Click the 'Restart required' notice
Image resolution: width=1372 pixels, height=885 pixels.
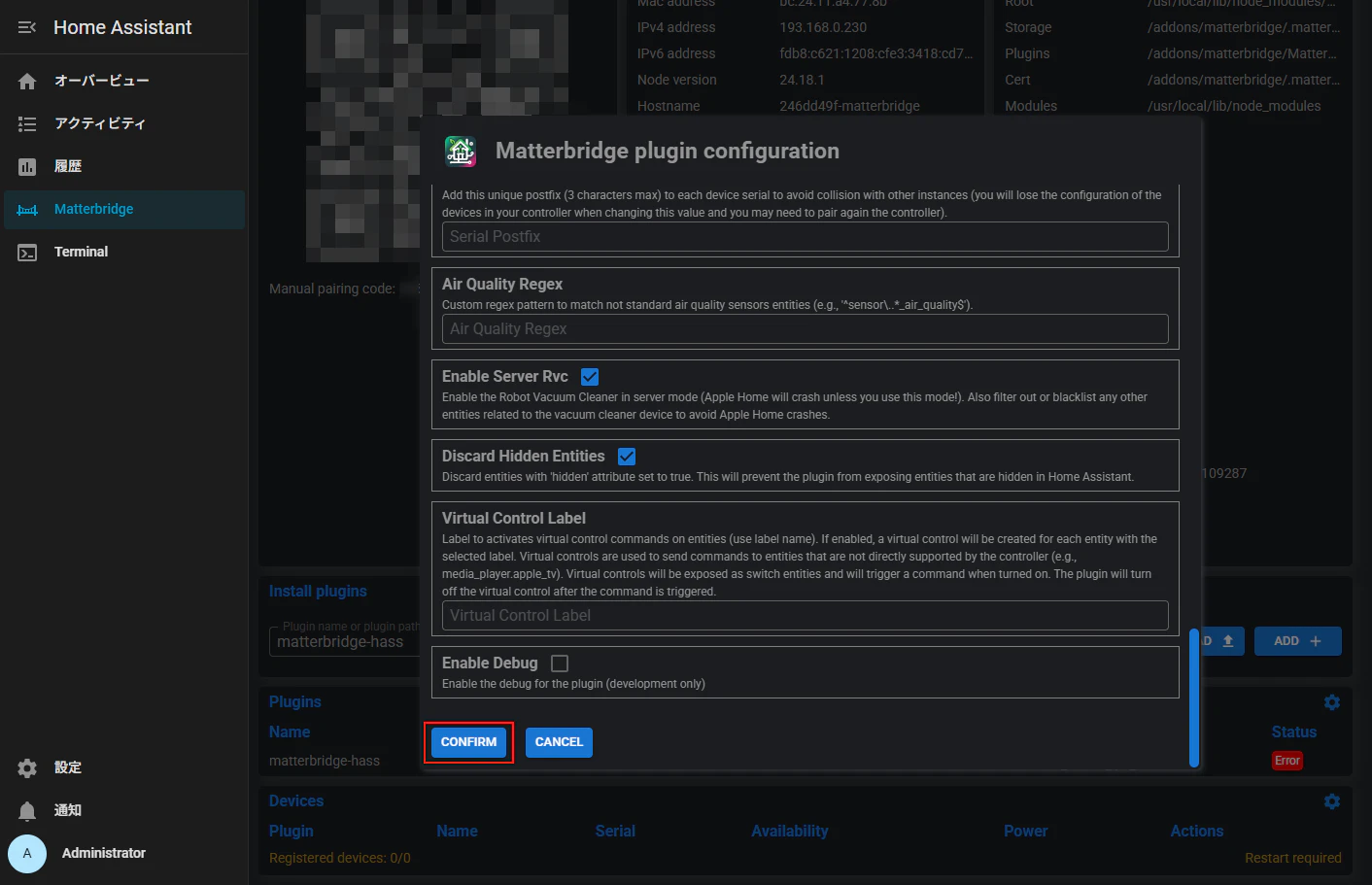click(1293, 859)
